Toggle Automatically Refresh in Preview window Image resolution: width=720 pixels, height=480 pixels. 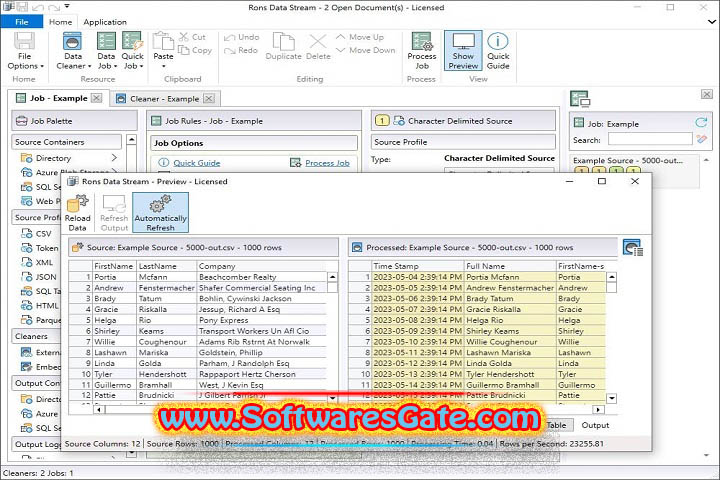pyautogui.click(x=160, y=212)
